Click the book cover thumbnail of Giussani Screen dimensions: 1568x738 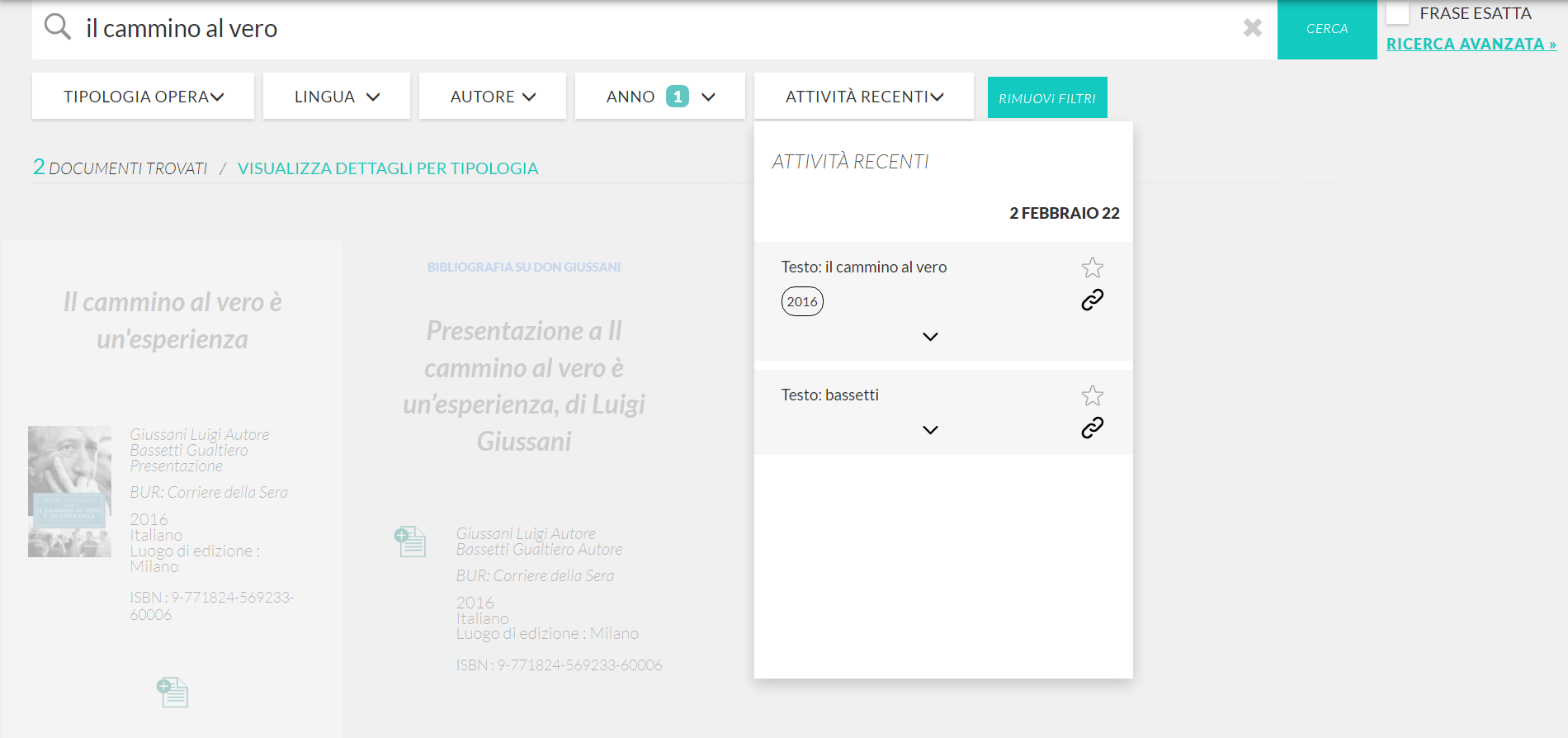69,491
